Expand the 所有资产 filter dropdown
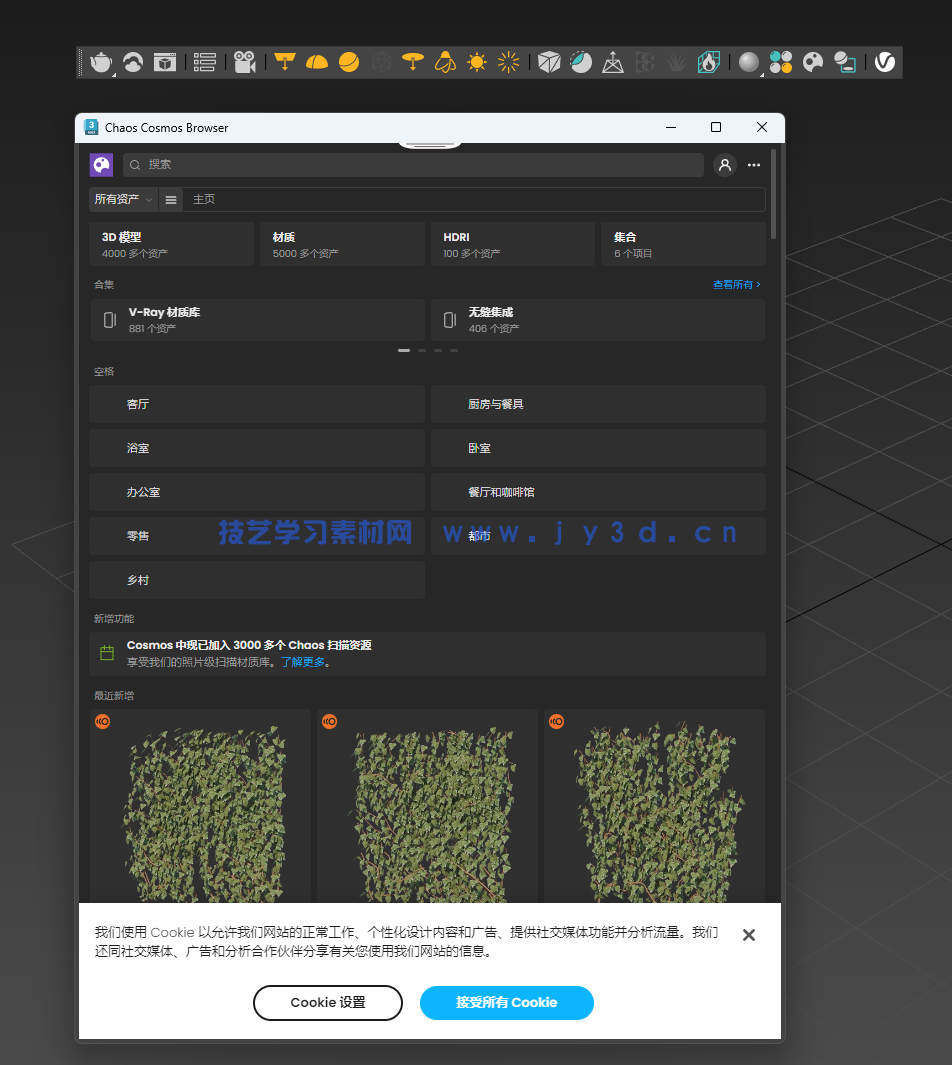This screenshot has height=1065, width=952. click(x=121, y=199)
